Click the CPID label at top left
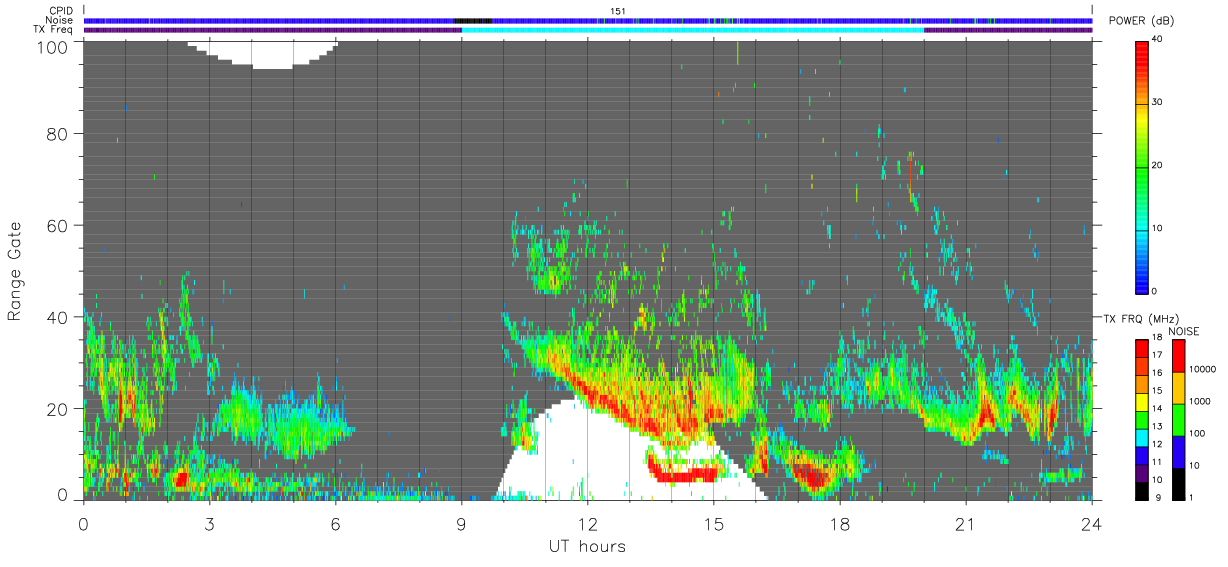 (x=61, y=11)
